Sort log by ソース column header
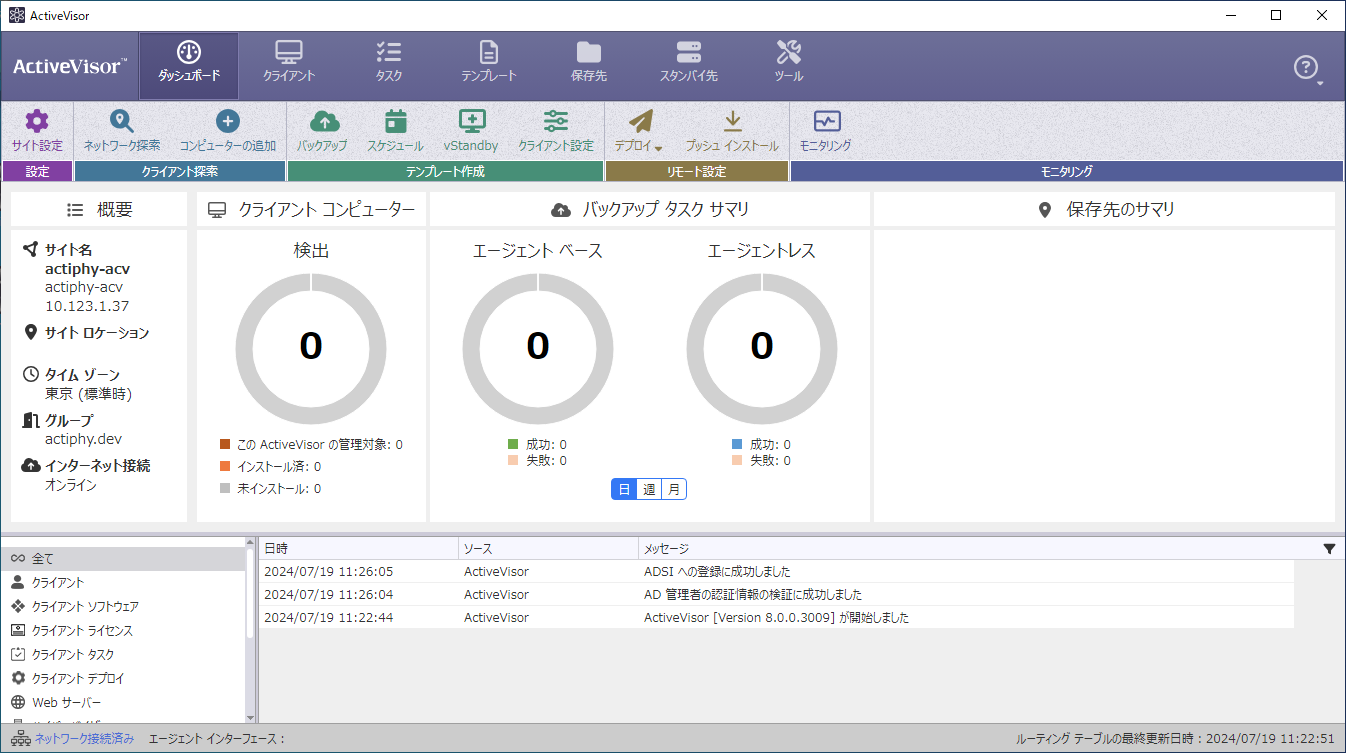The width and height of the screenshot is (1346, 753). 548,548
